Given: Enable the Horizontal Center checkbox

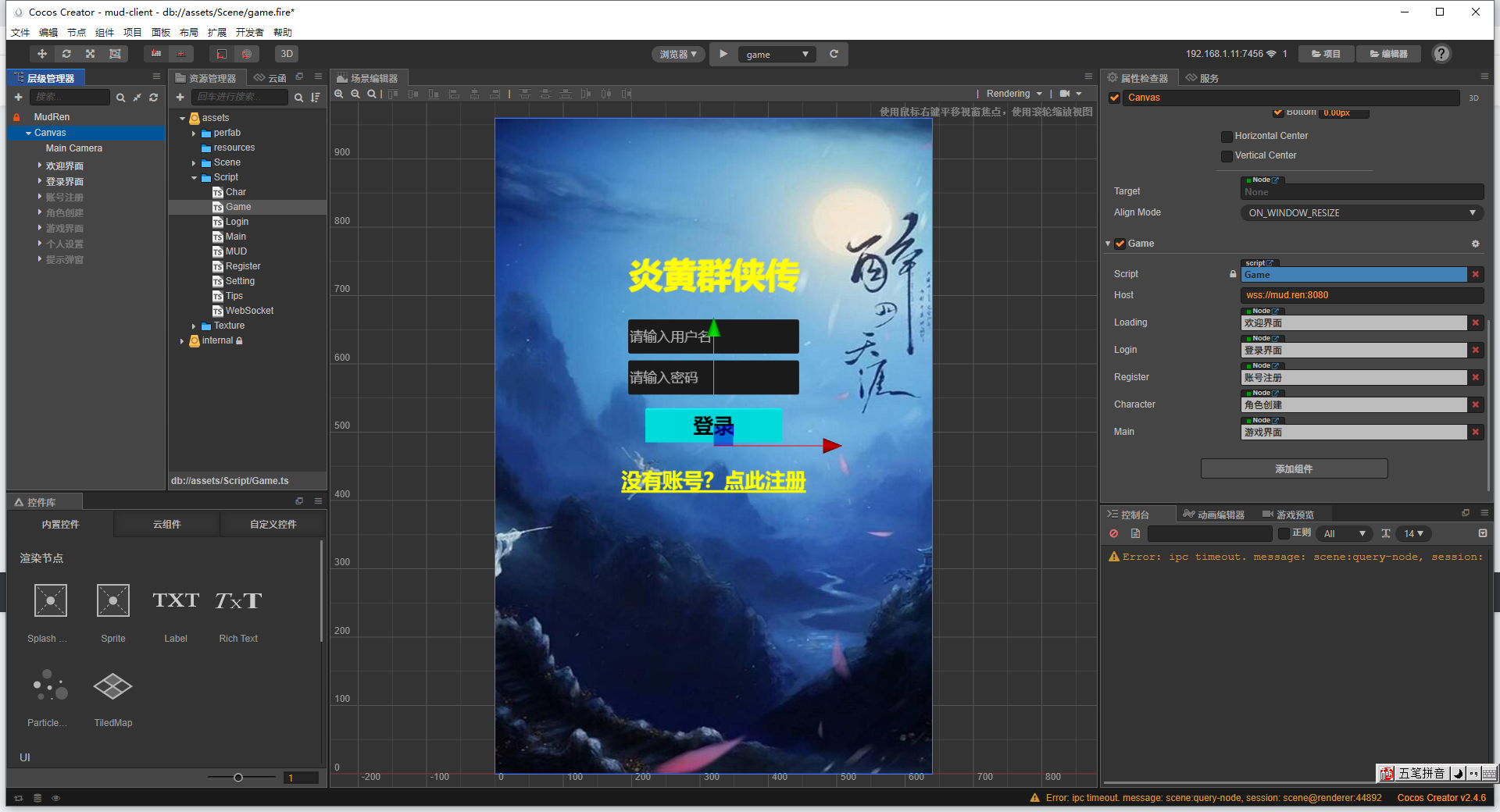Looking at the screenshot, I should pyautogui.click(x=1227, y=136).
